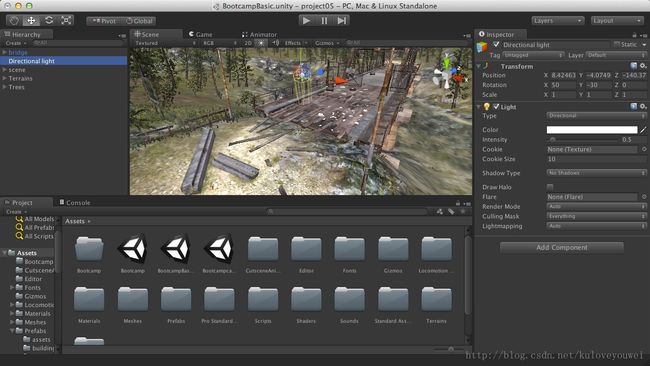
Task: Open the RGB render mode dropdown
Action: pyautogui.click(x=219, y=43)
